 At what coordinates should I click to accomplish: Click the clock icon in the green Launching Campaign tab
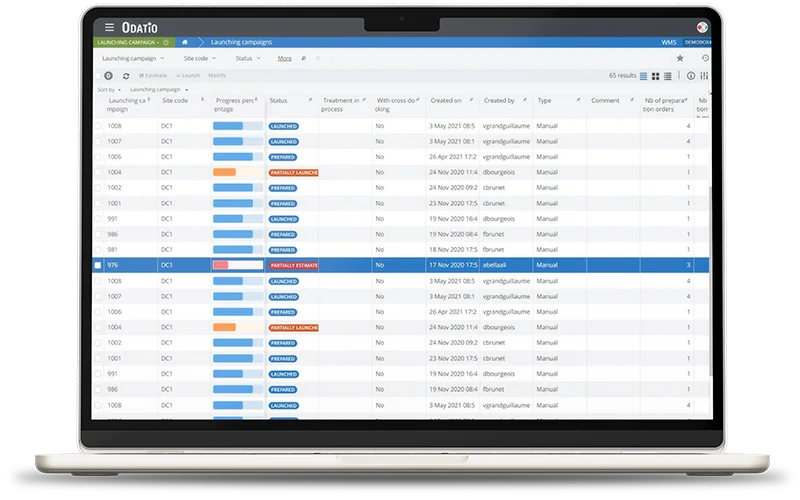click(166, 42)
